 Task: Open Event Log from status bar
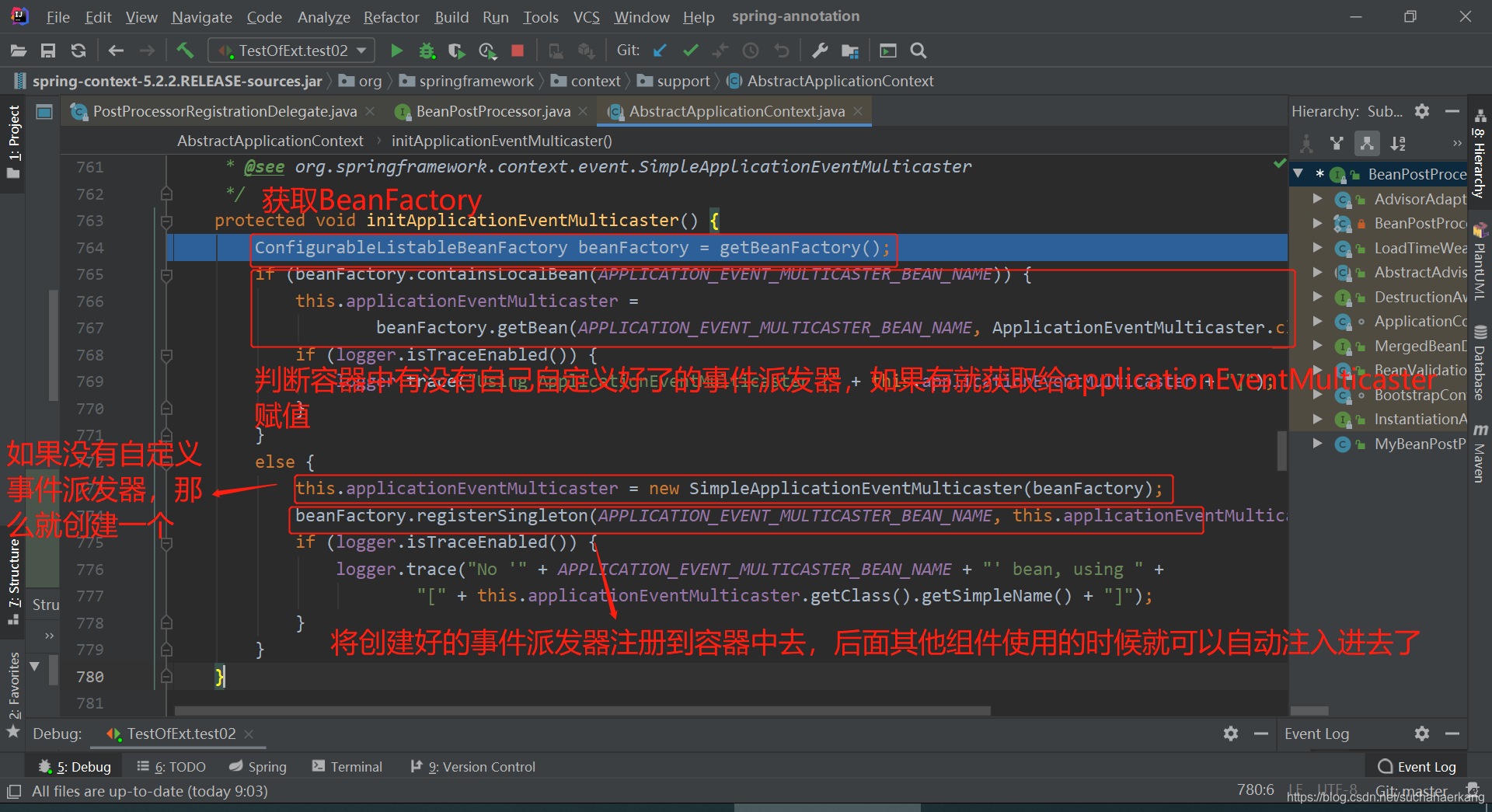(1417, 767)
